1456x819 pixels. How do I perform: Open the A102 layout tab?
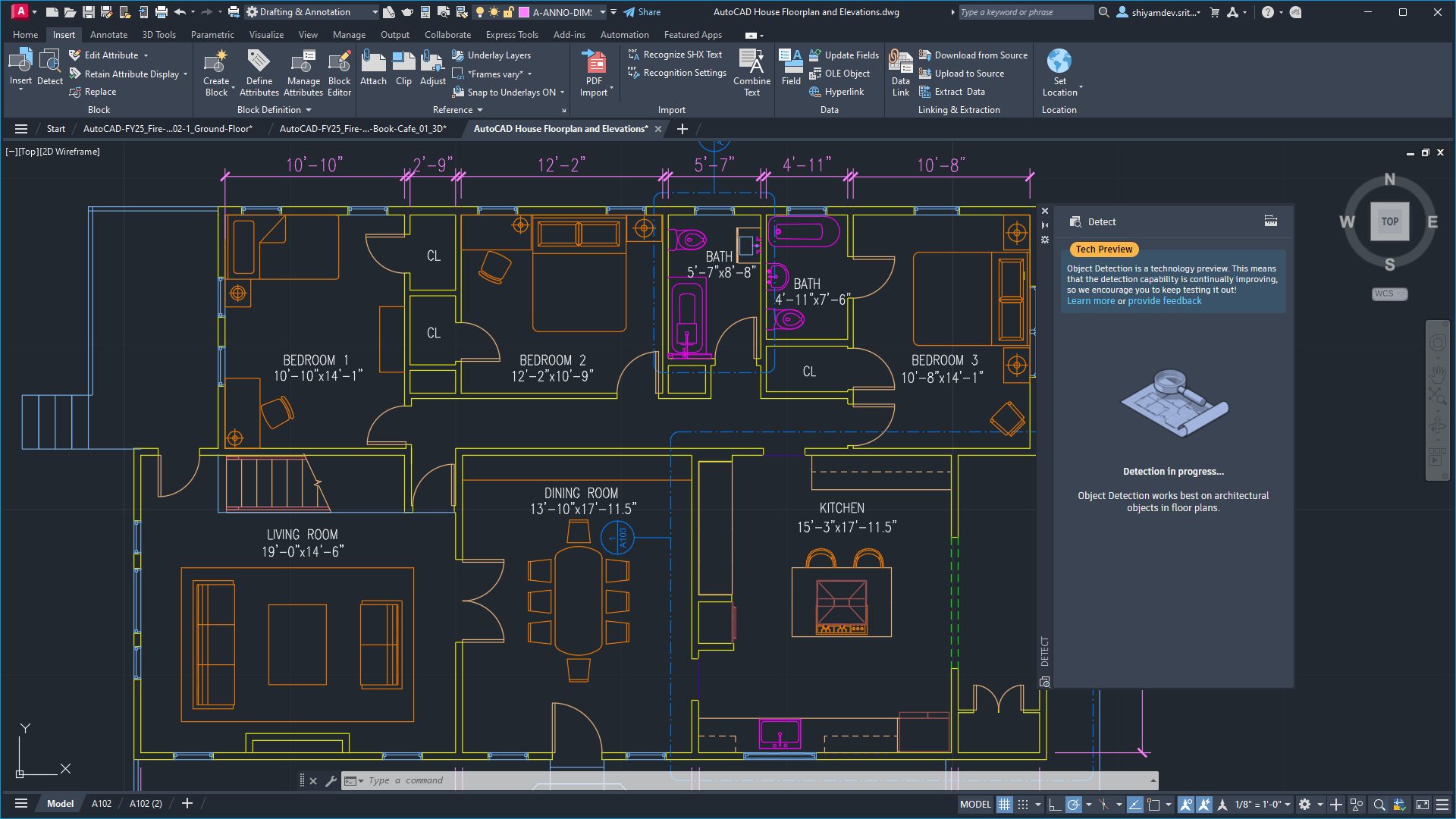tap(100, 803)
